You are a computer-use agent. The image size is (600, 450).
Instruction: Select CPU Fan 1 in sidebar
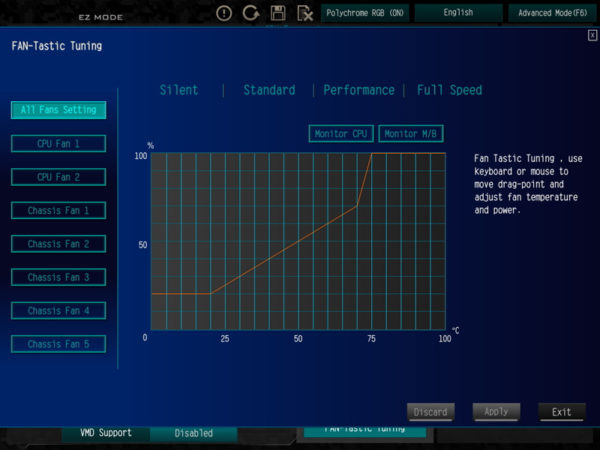tap(58, 144)
